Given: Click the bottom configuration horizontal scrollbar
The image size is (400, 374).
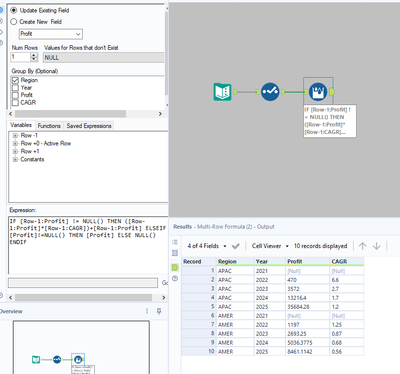Looking at the screenshot, I should tap(83, 297).
